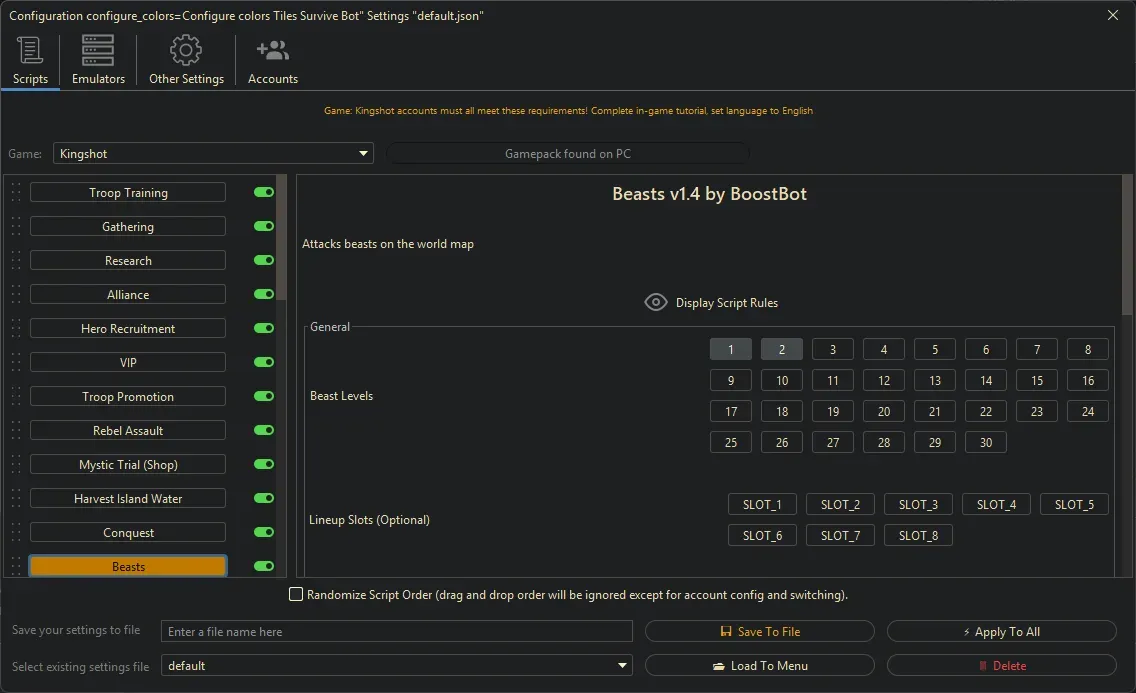Click the Save To File button

(x=760, y=631)
